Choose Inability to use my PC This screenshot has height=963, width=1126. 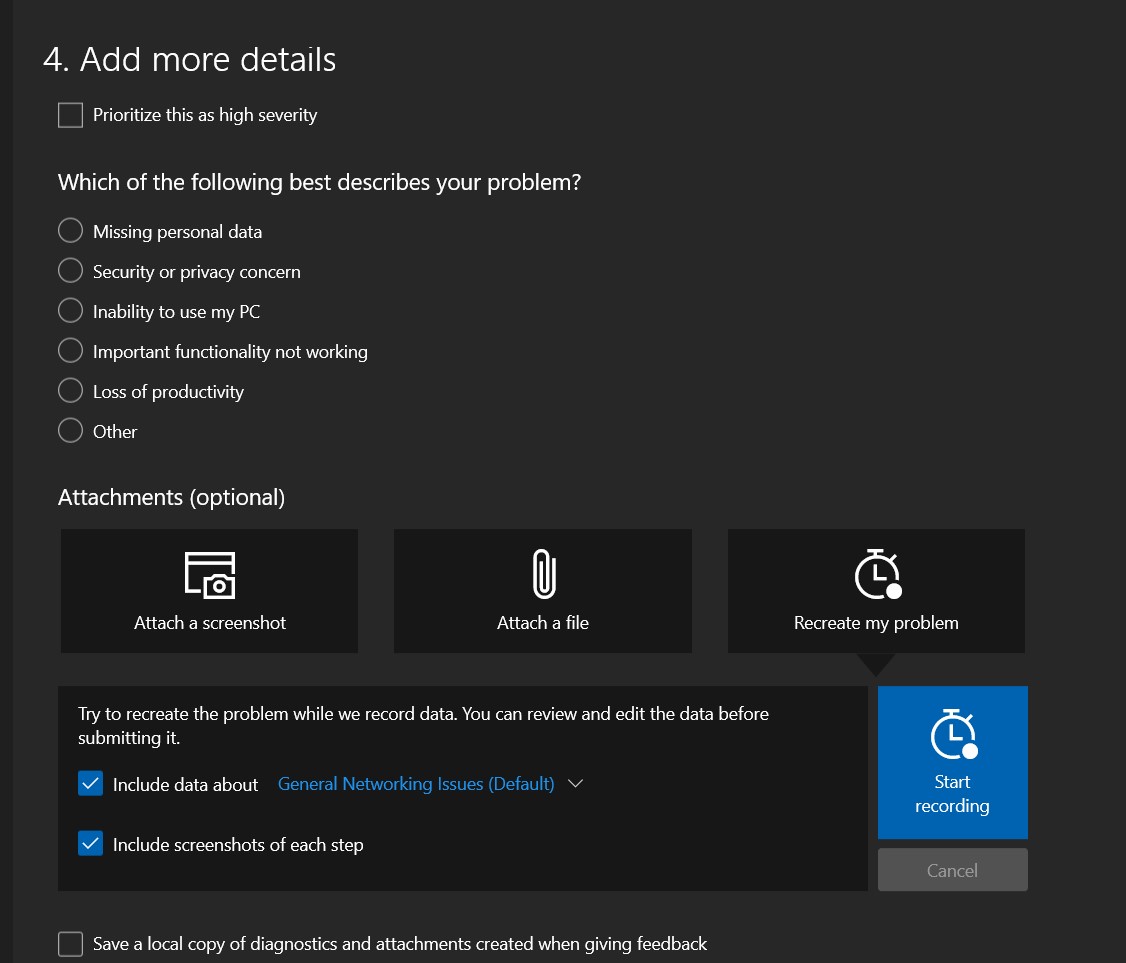point(70,311)
